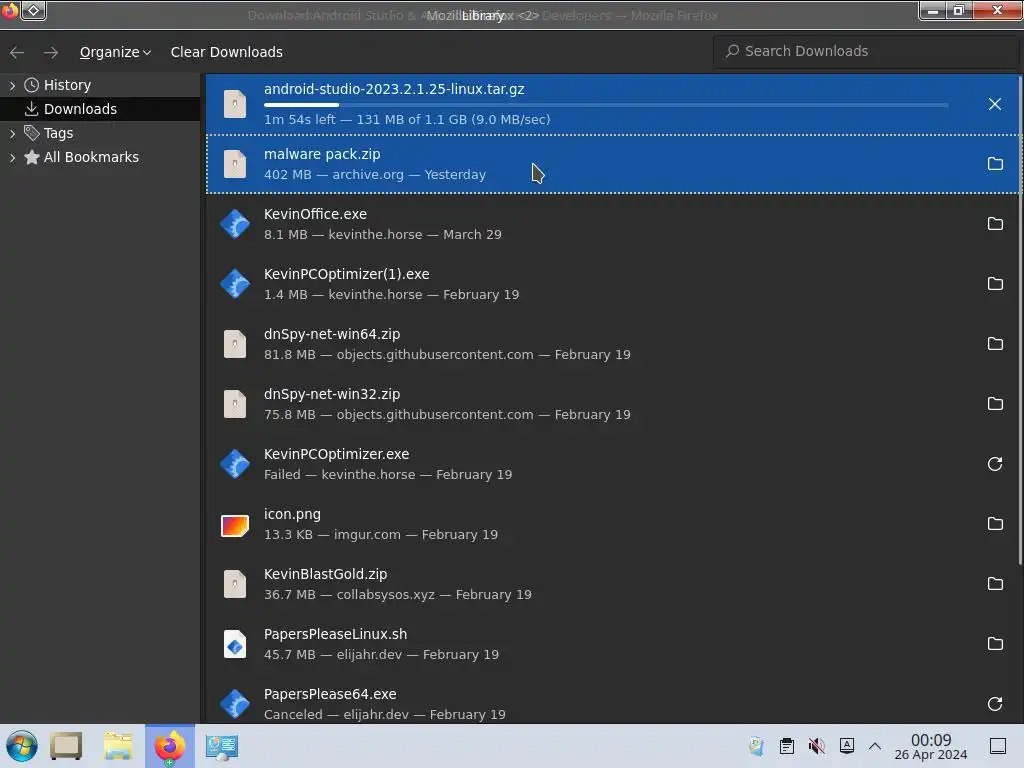Expand the Tags tree node
This screenshot has width=1024, height=768.
(12, 133)
